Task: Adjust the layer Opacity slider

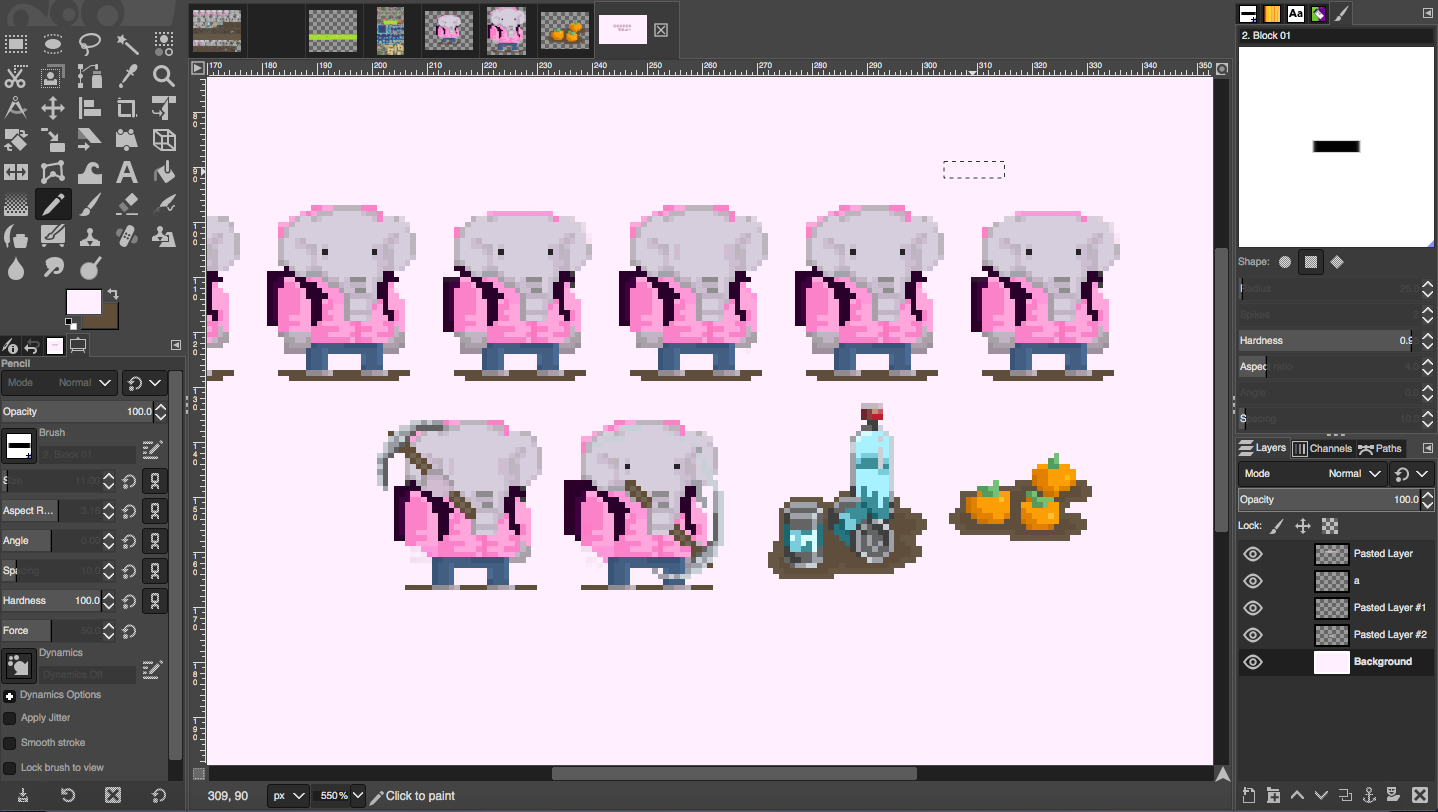Action: pyautogui.click(x=1329, y=500)
